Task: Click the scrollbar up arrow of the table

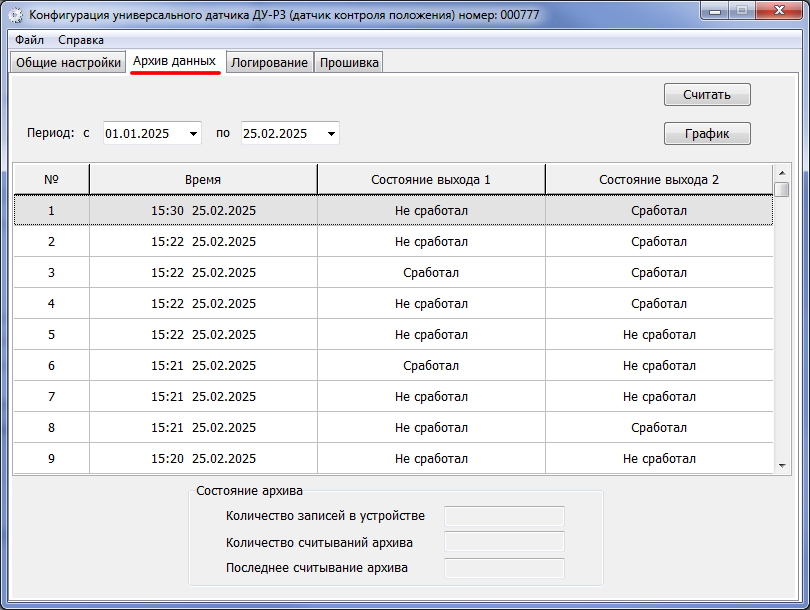Action: (x=782, y=173)
